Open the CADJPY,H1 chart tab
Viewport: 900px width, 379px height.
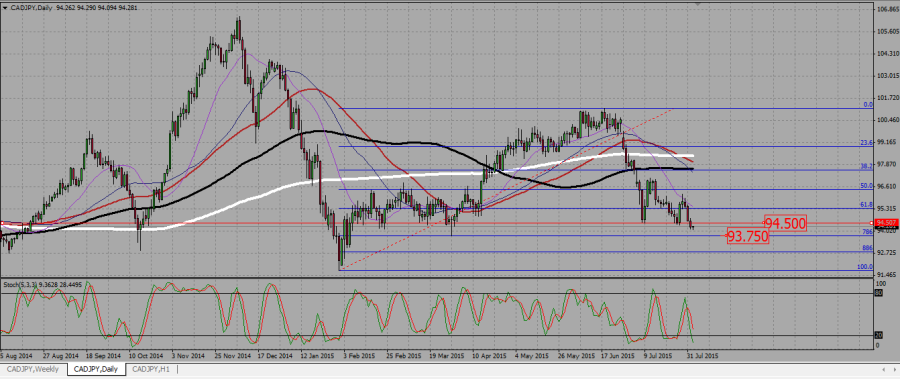pyautogui.click(x=152, y=369)
